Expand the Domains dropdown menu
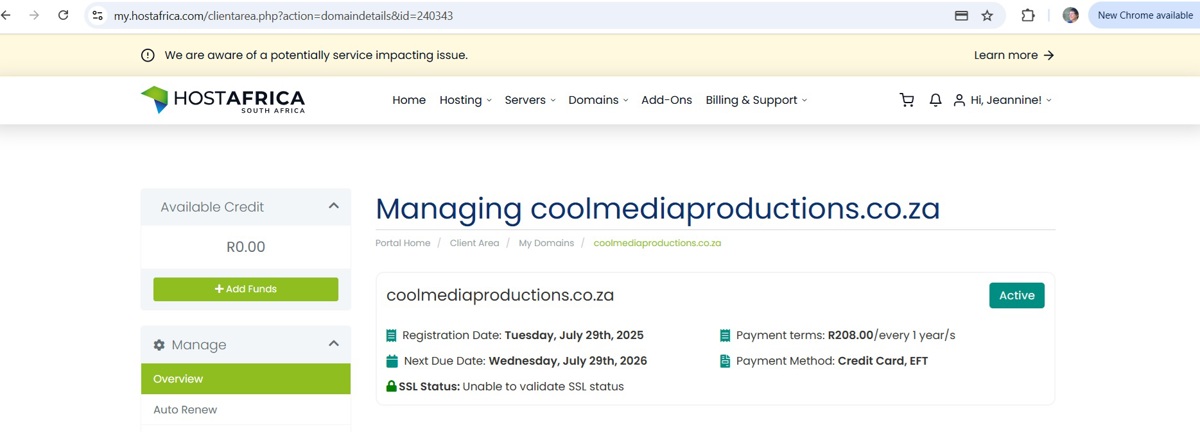The width and height of the screenshot is (1200, 432). [598, 100]
